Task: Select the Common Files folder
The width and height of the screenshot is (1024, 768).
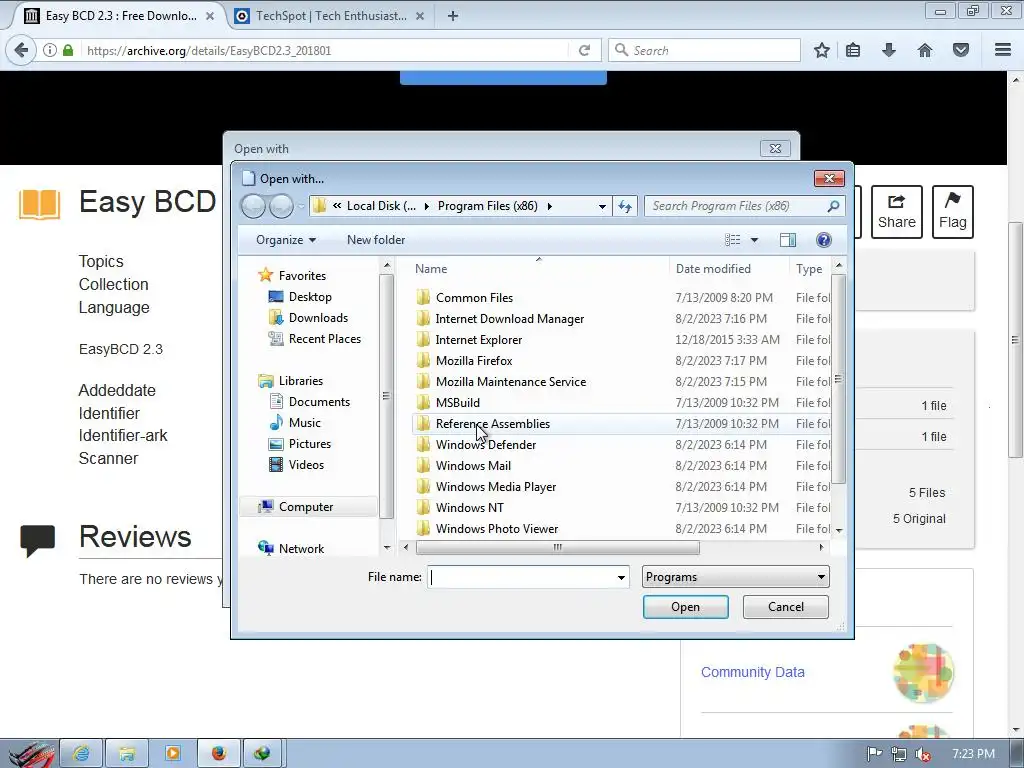Action: tap(474, 298)
